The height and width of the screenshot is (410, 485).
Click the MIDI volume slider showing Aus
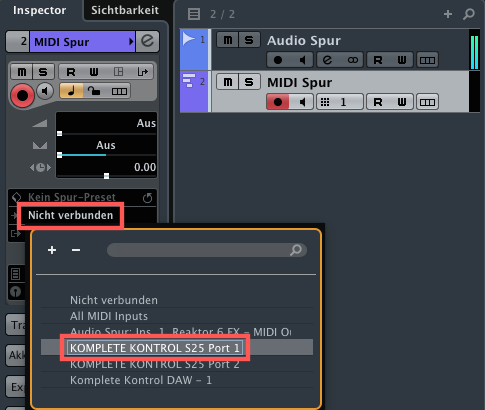tap(106, 127)
